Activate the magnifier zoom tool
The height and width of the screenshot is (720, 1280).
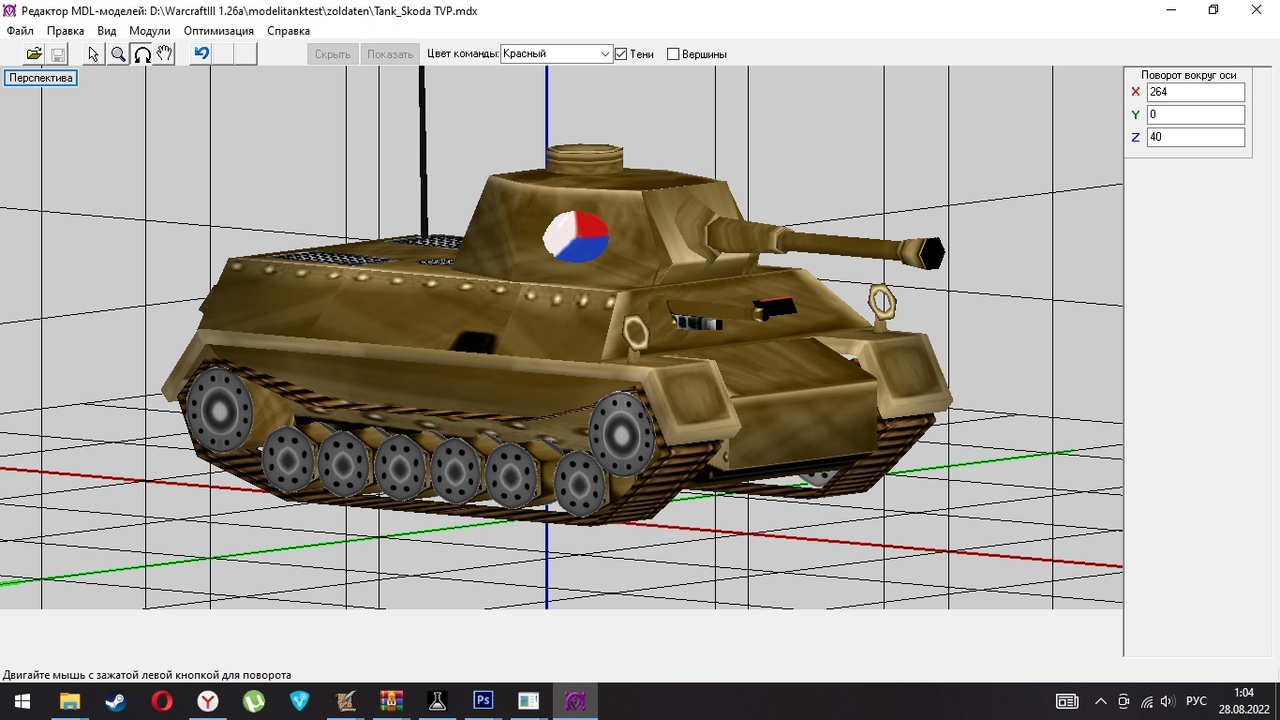tap(118, 54)
